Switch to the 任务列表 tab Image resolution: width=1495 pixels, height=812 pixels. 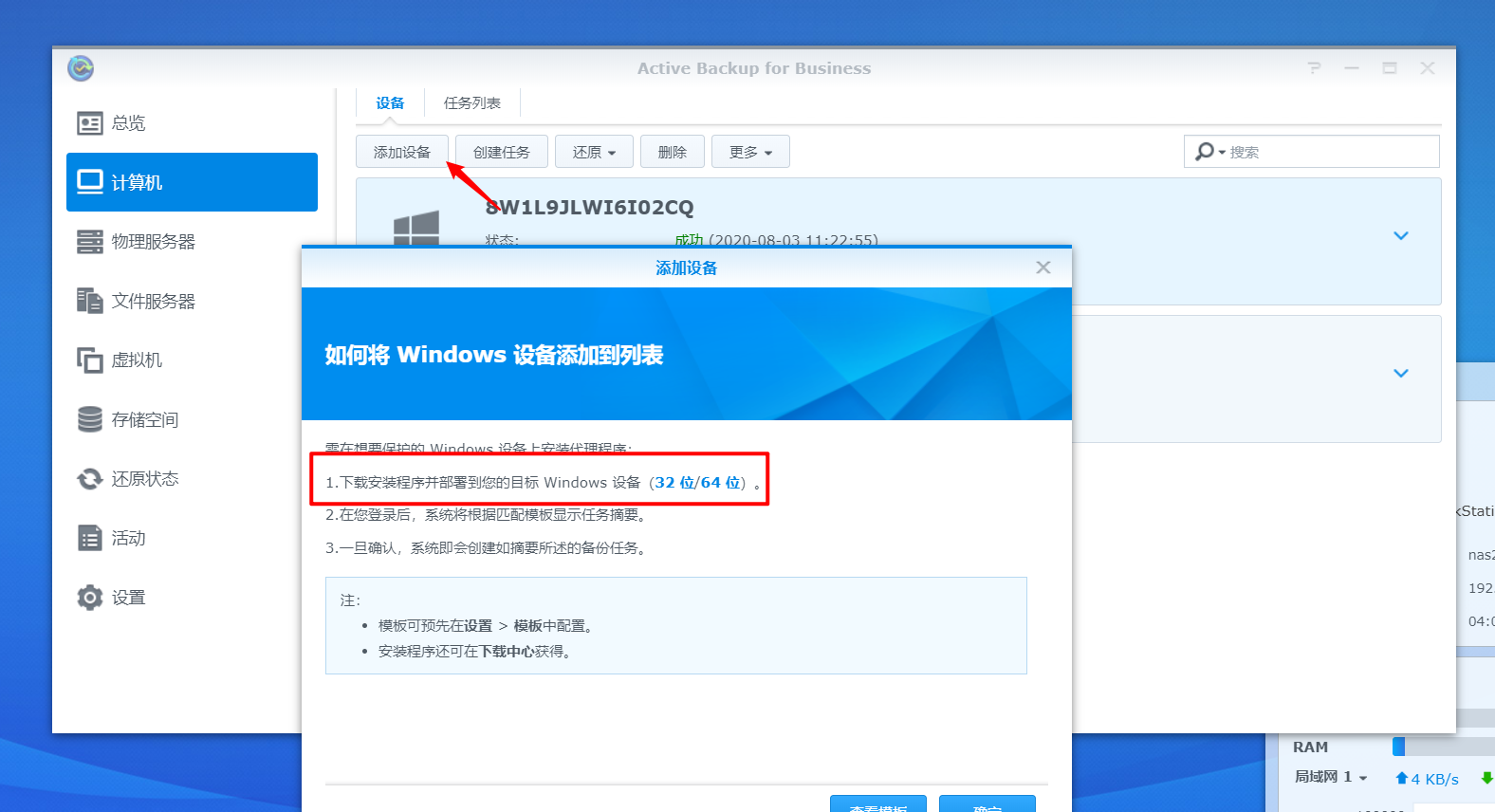click(472, 102)
